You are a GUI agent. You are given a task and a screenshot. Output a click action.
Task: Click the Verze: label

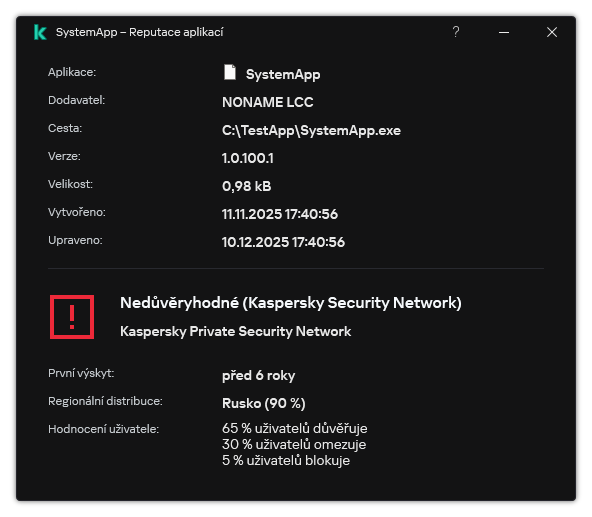pos(64,156)
